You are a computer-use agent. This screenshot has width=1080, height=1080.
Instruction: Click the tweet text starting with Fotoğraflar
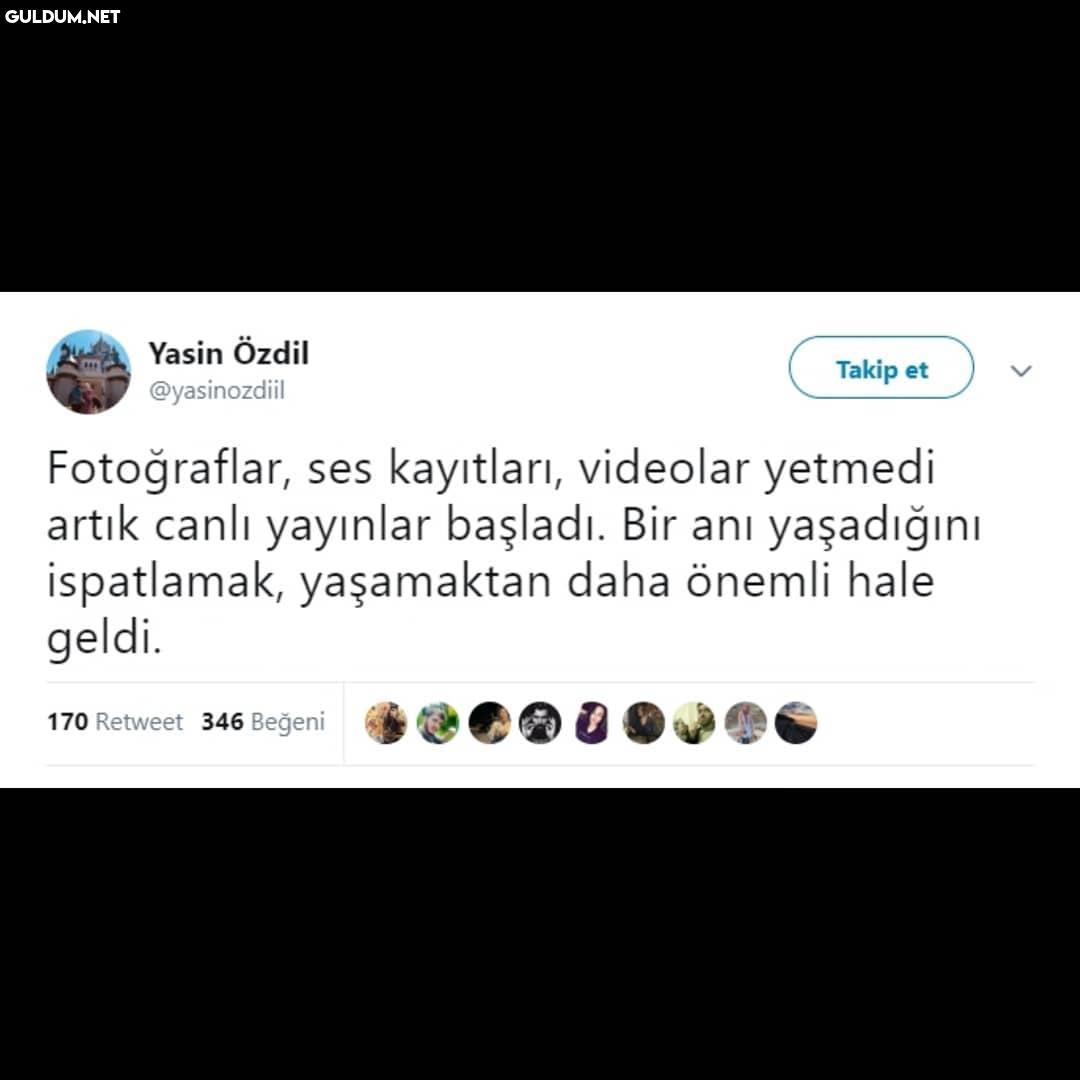(x=513, y=552)
